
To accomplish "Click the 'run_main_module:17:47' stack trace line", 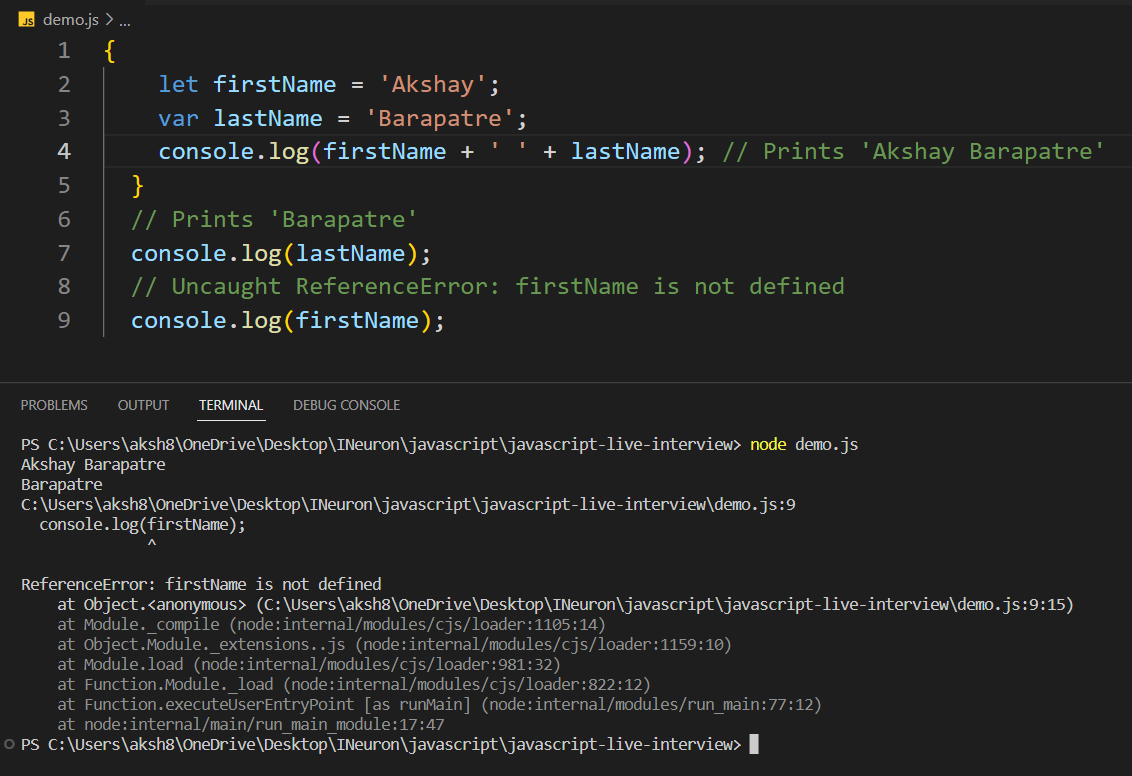I will coord(251,724).
